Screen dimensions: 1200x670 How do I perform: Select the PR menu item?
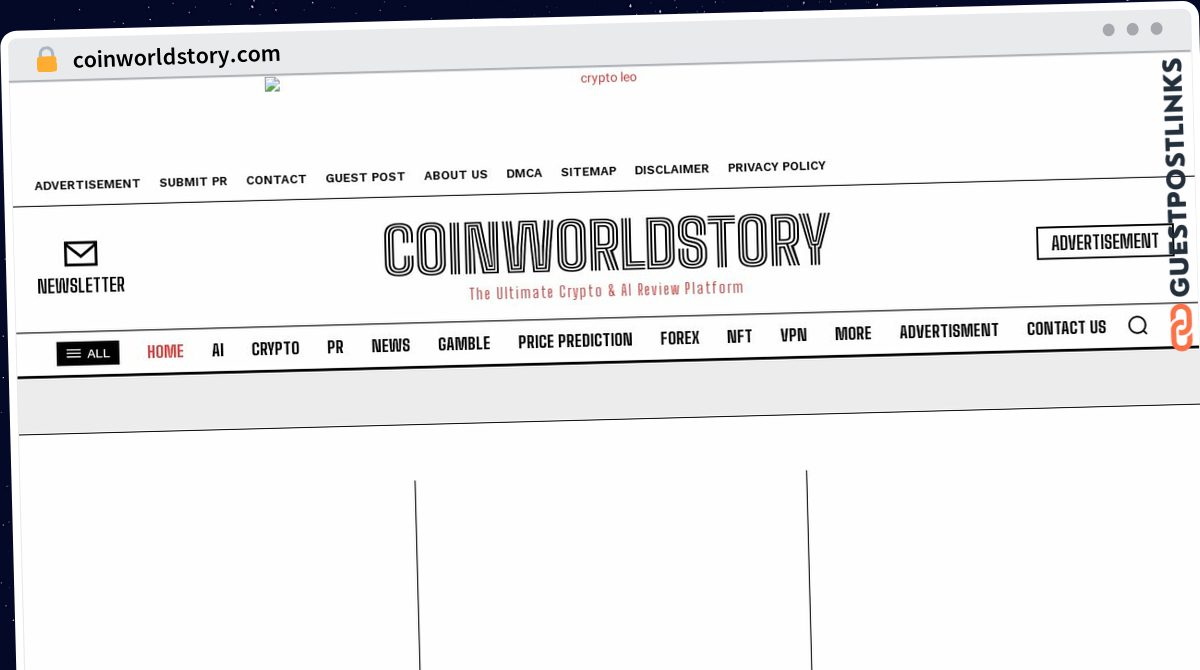coord(335,347)
